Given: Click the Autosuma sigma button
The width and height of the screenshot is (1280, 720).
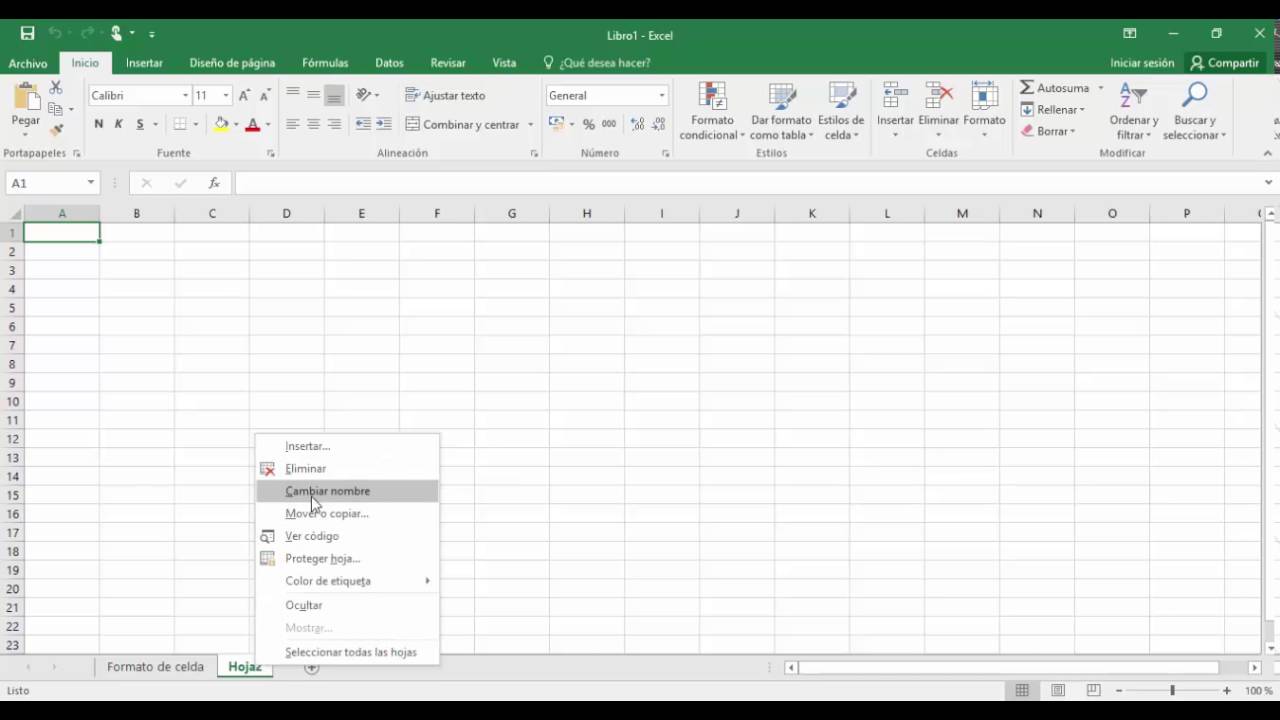Looking at the screenshot, I should pyautogui.click(x=1055, y=88).
